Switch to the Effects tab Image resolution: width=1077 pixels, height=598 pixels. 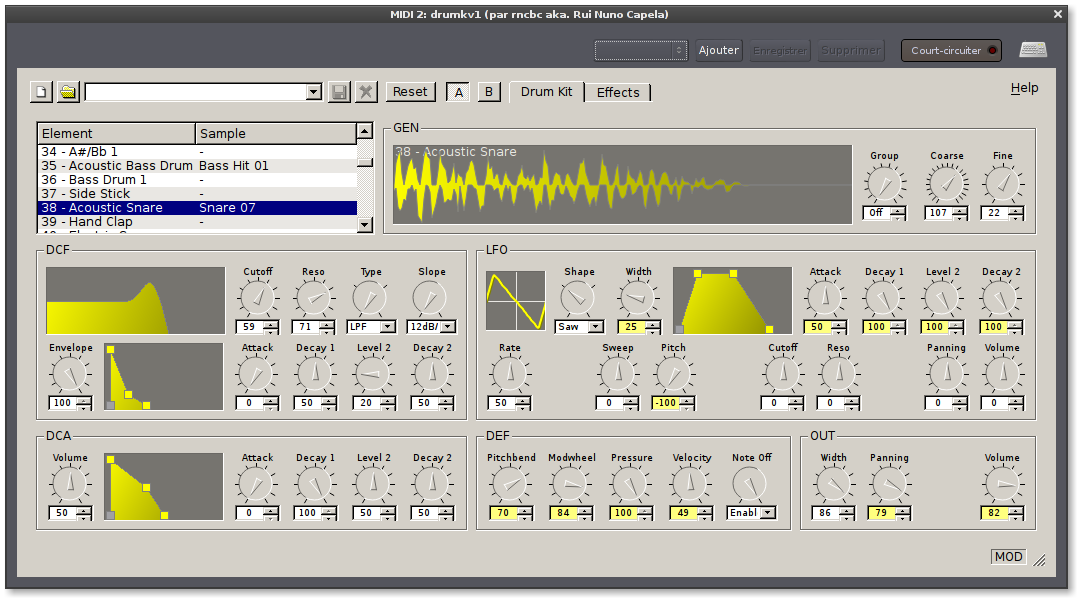tap(618, 92)
